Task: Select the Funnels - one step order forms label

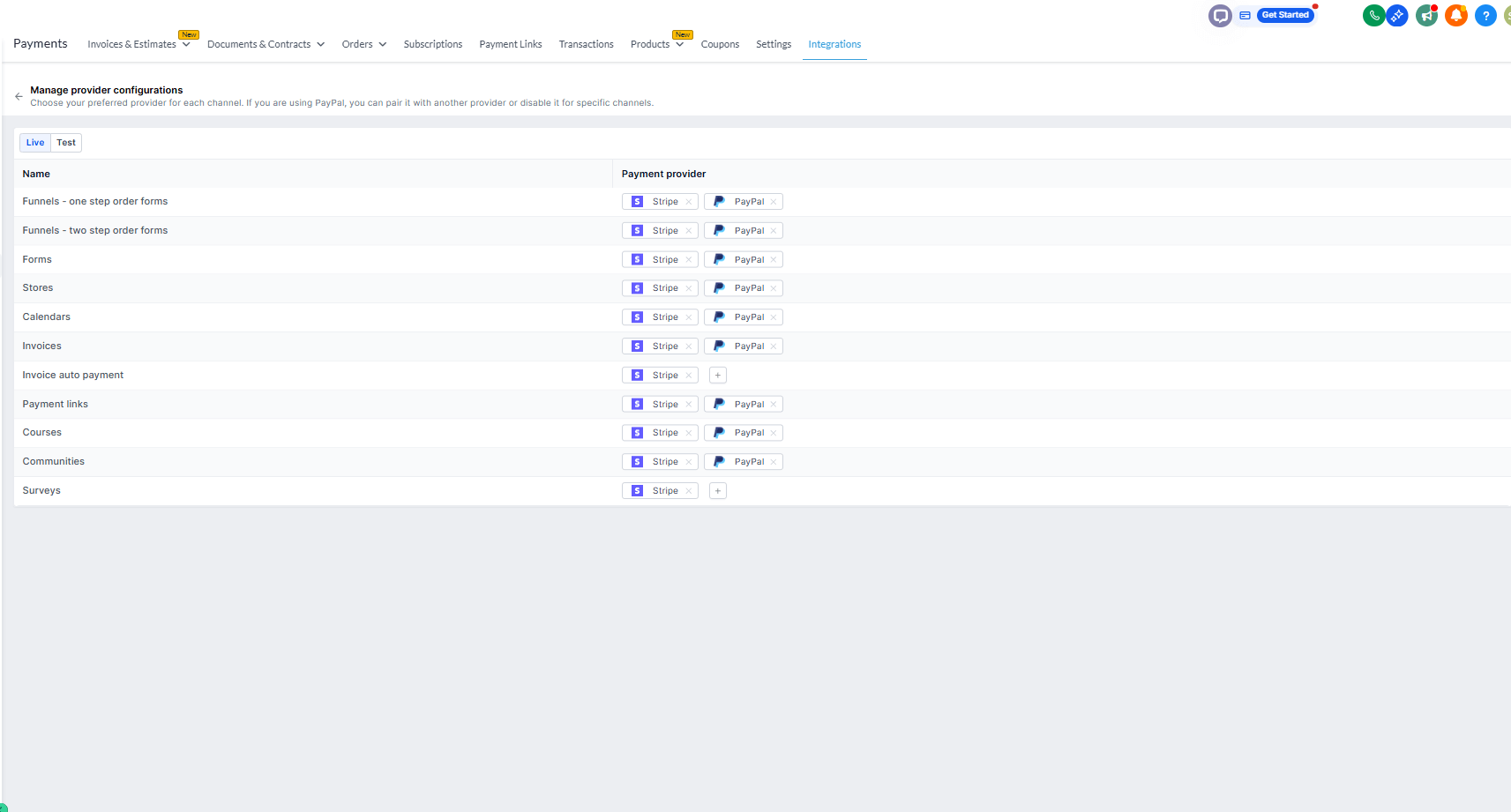Action: tap(95, 202)
